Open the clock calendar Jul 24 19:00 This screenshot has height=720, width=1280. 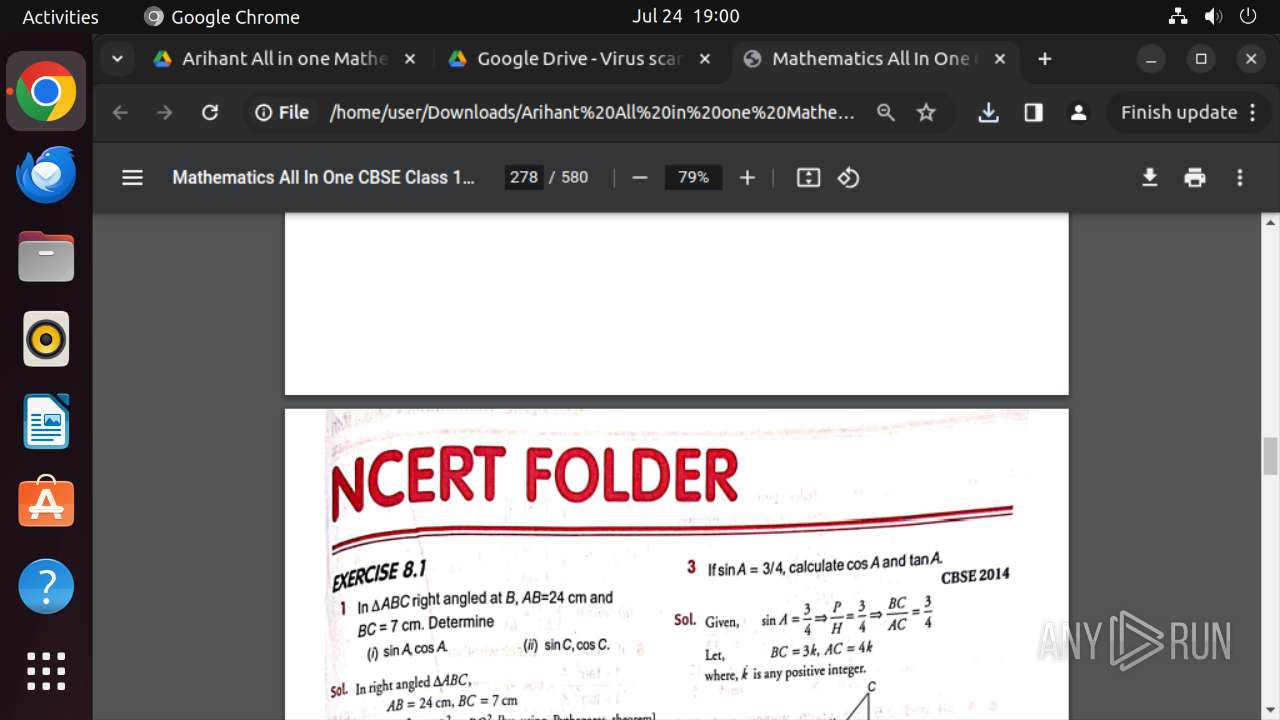686,16
